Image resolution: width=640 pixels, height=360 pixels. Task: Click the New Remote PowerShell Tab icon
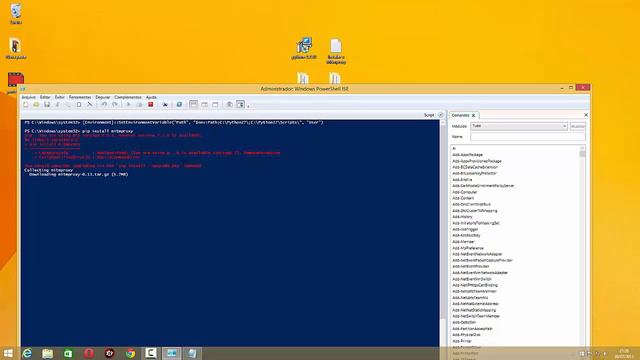[x=165, y=105]
